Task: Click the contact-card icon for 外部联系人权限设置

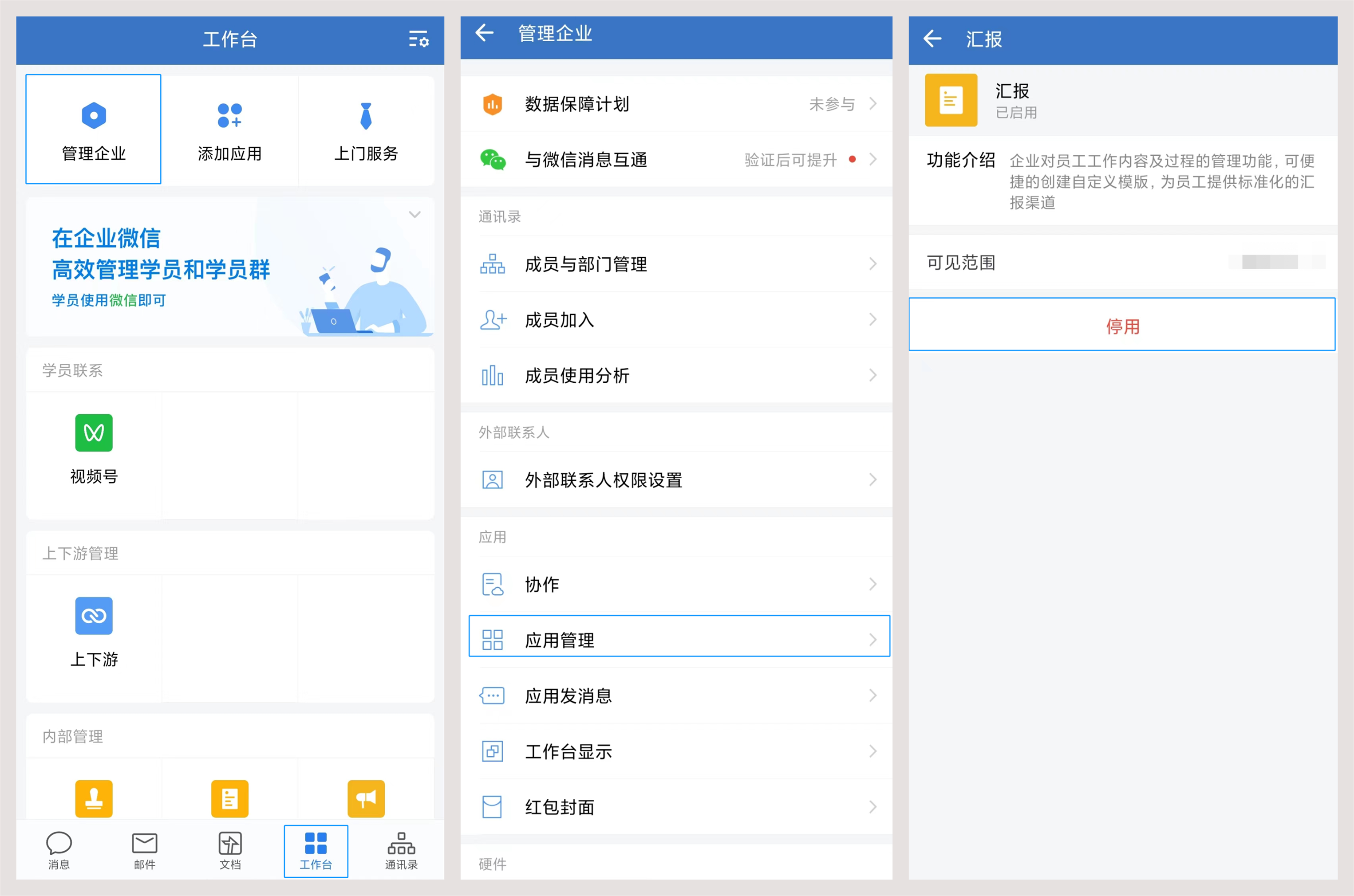Action: pos(492,480)
